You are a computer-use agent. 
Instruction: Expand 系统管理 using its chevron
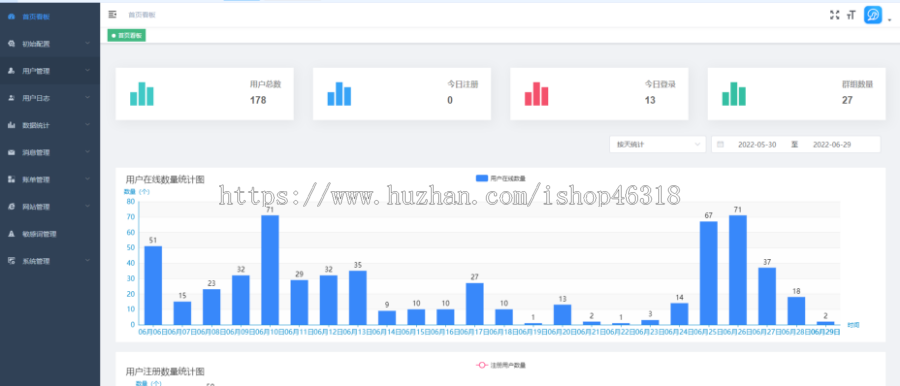(x=87, y=260)
